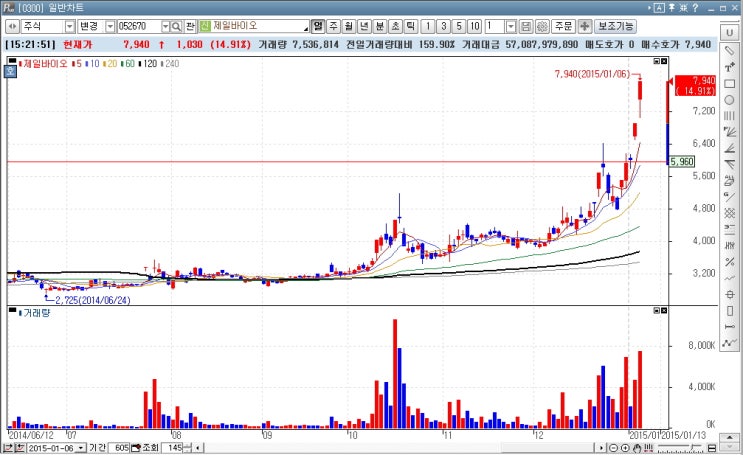Click the help question mark in title bar
The height and width of the screenshot is (455, 743).
pos(695,8)
